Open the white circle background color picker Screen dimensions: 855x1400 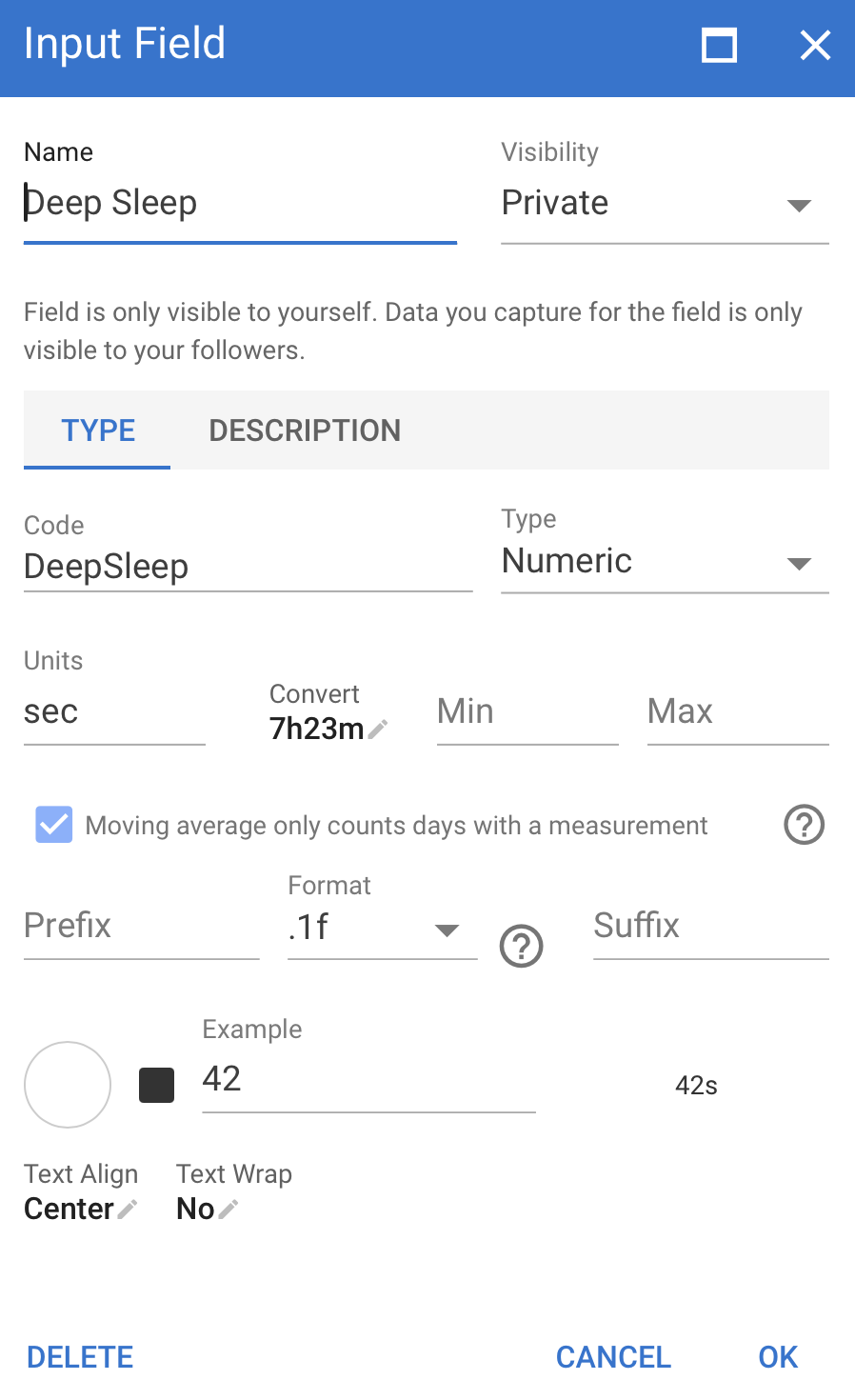(68, 1085)
